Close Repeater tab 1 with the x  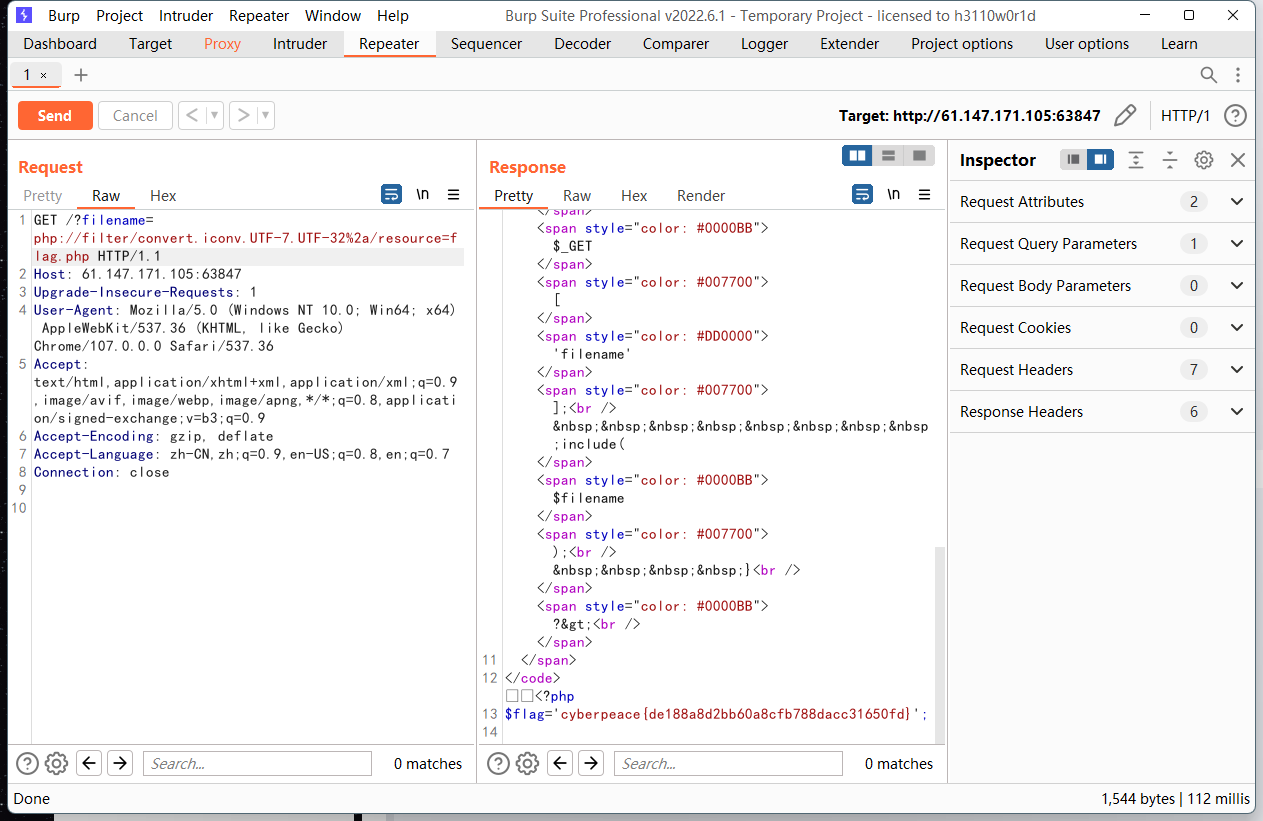pyautogui.click(x=43, y=75)
